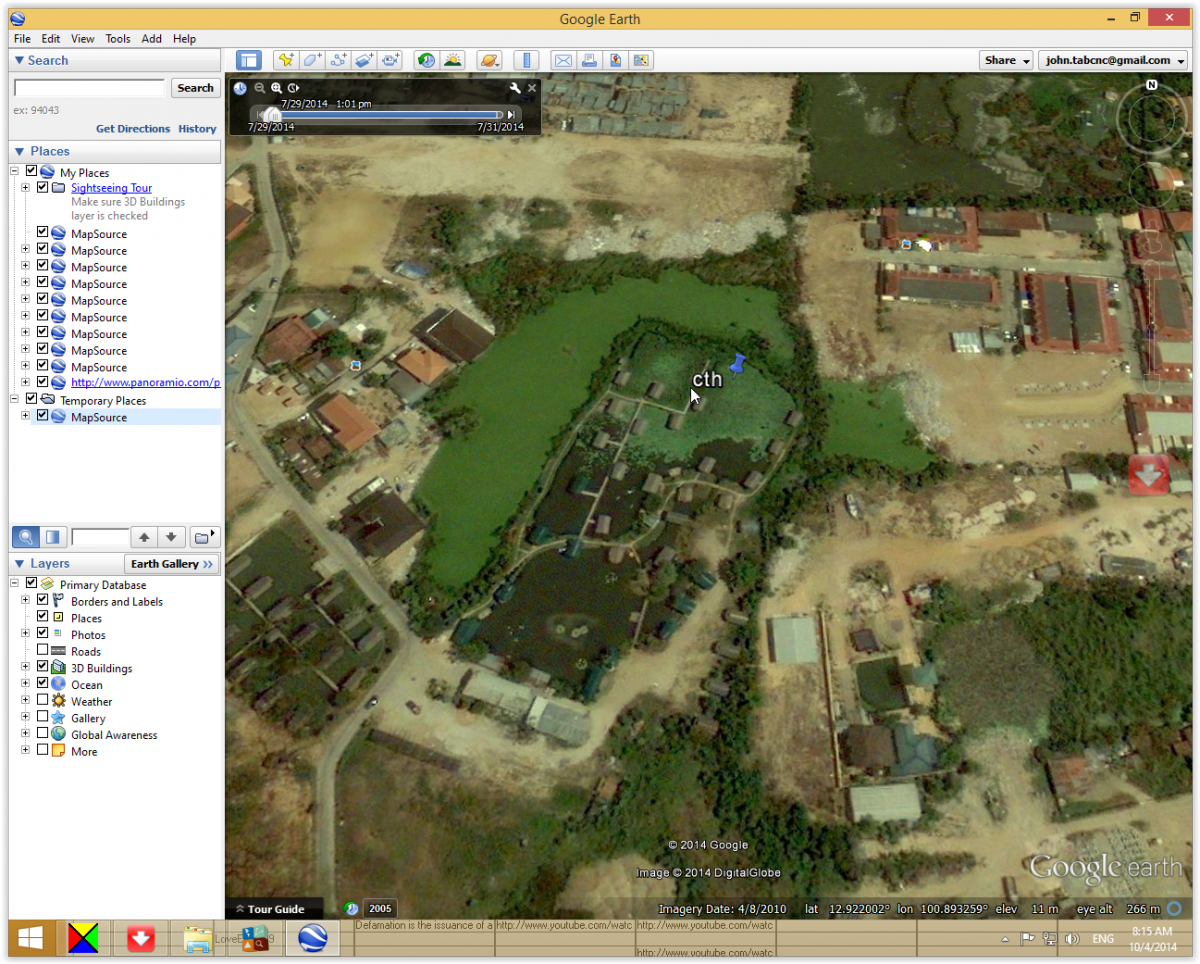Open the panoramio.com link in Places
The height and width of the screenshot is (964, 1200).
click(x=145, y=382)
